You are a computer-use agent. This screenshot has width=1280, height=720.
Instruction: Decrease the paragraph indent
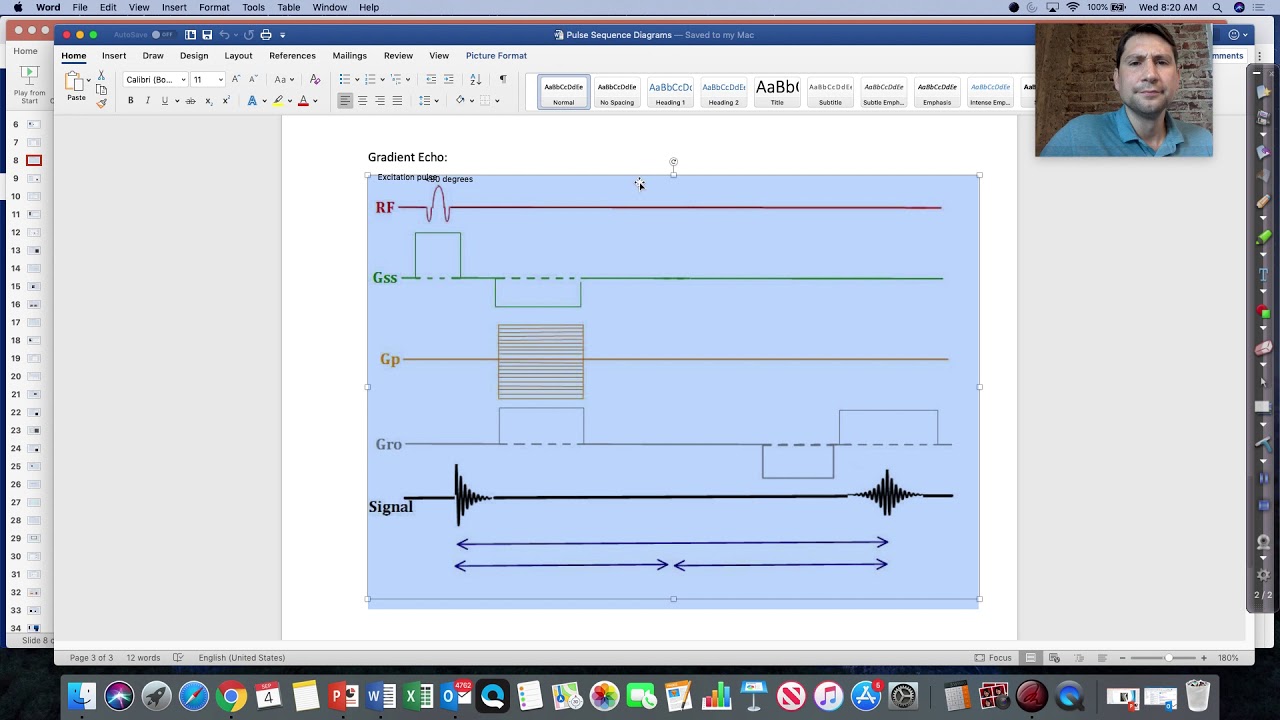pos(431,79)
